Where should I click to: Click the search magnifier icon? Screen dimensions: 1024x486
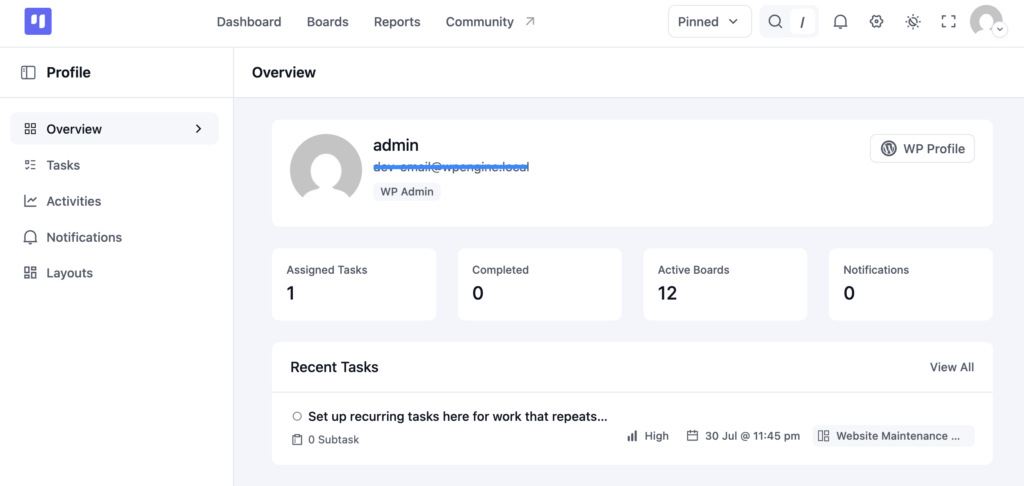(x=775, y=22)
